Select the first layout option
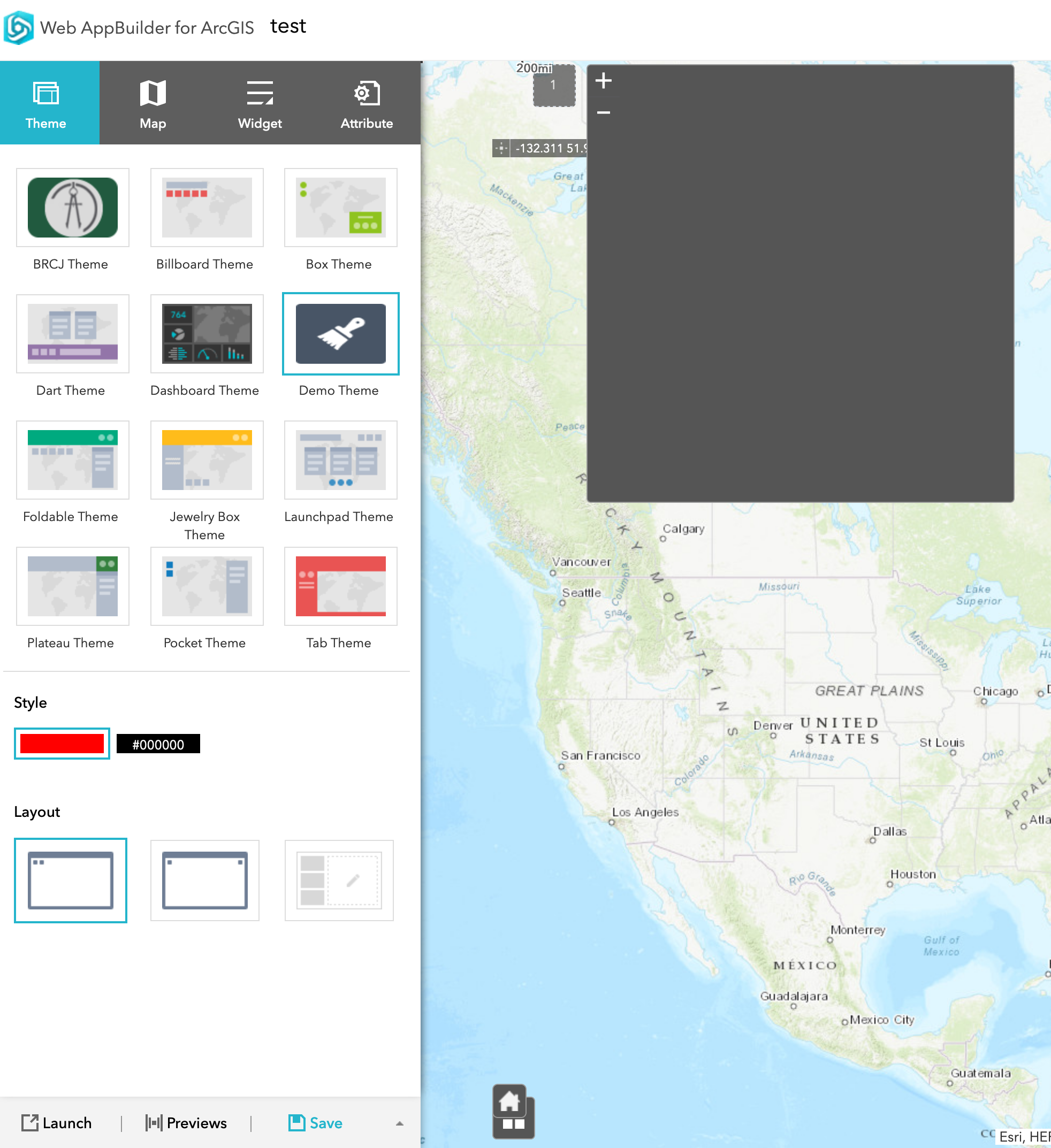Screen dimensions: 1051x1148 [71, 880]
